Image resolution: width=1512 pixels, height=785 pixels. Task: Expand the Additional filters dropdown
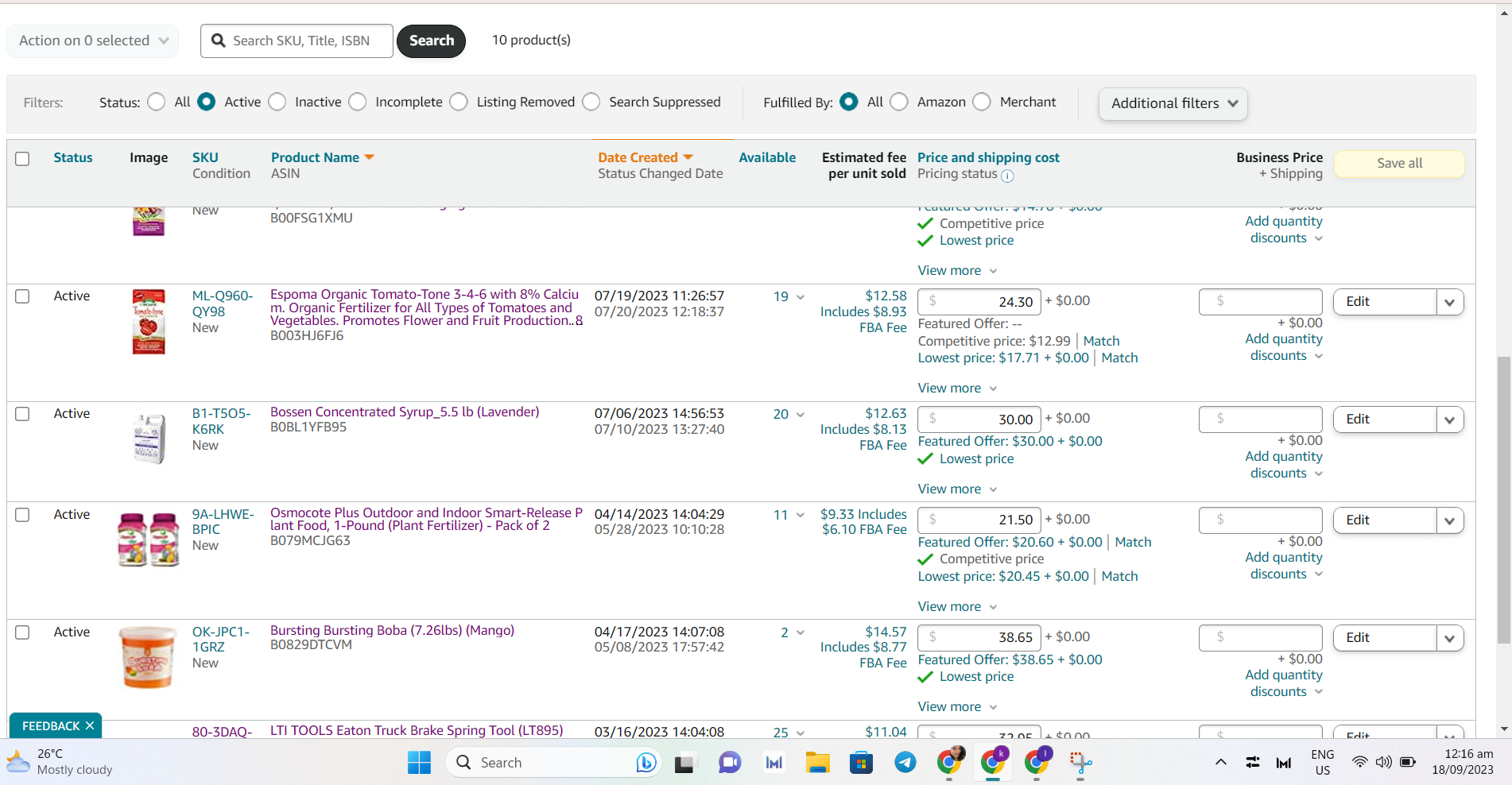[1173, 103]
